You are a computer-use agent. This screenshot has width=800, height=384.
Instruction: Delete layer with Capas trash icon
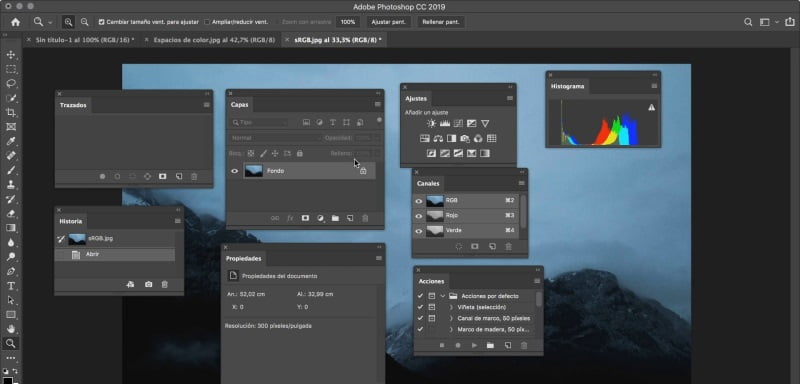[x=365, y=218]
